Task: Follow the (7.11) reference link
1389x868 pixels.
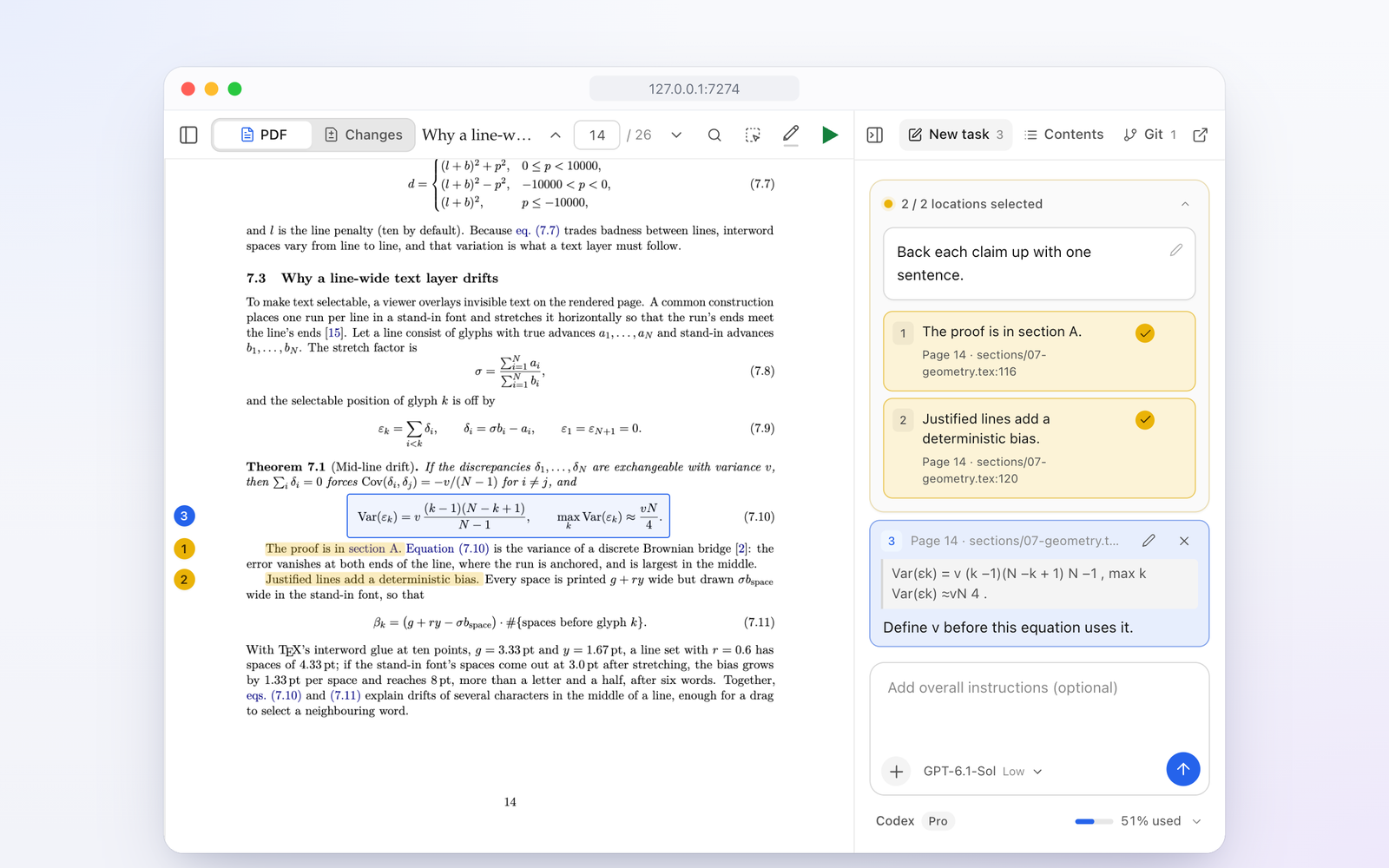Action: (x=346, y=695)
